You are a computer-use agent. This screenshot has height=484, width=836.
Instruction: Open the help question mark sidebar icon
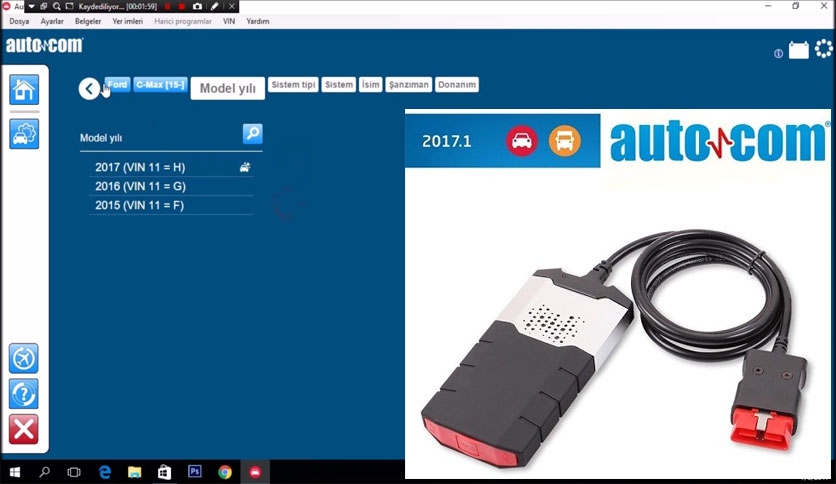(23, 394)
